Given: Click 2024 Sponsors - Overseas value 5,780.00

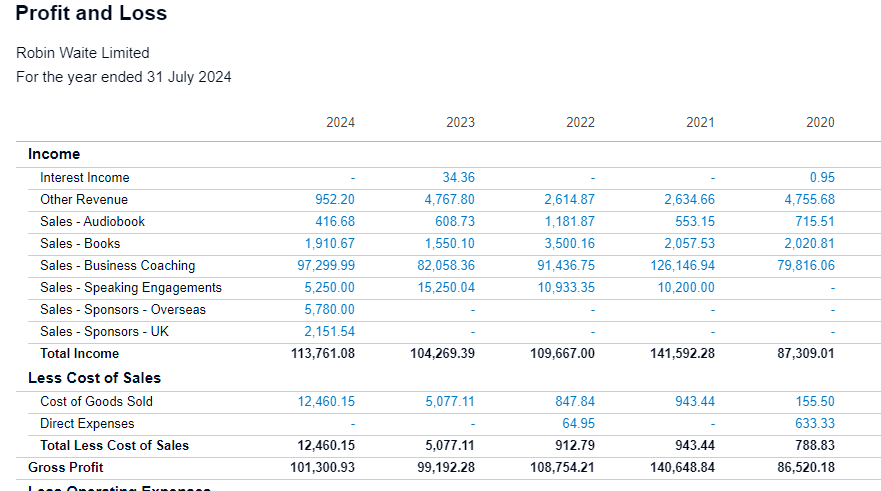Looking at the screenshot, I should pyautogui.click(x=330, y=309).
